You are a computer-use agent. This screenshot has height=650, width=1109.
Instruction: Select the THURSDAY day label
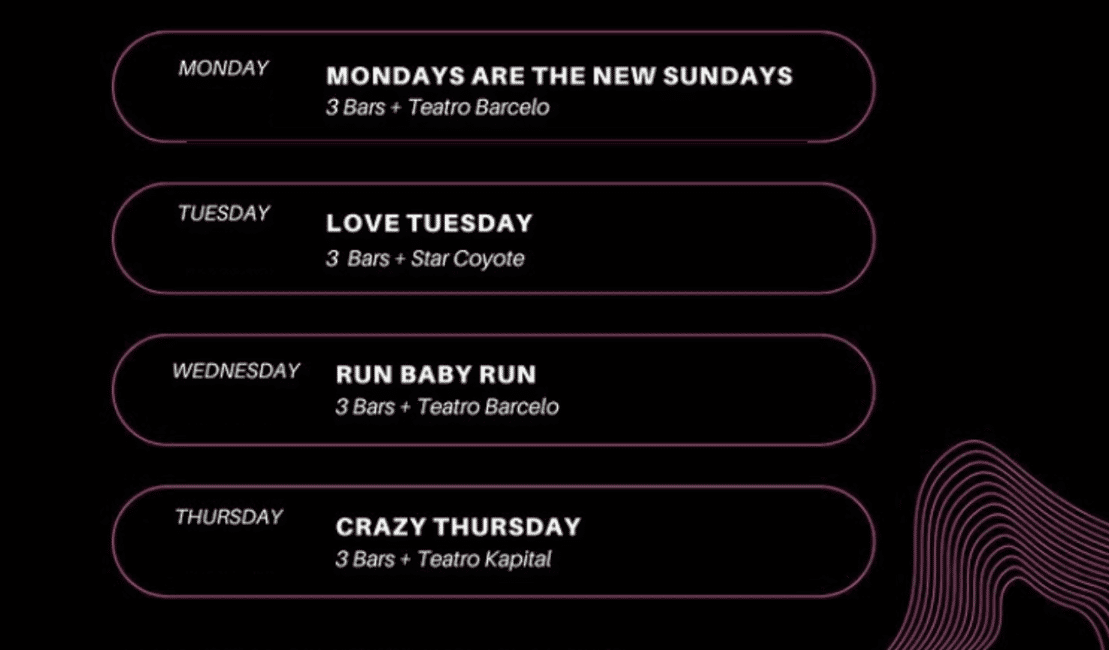229,517
